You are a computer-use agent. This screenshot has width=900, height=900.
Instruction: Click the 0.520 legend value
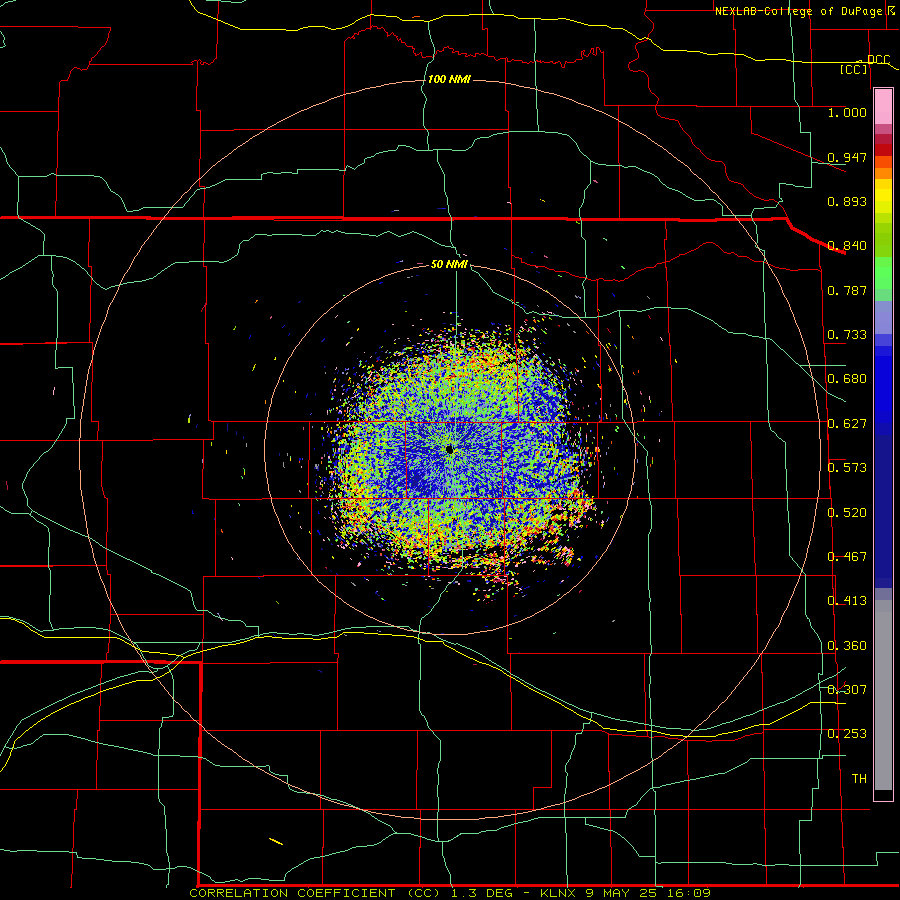(847, 512)
